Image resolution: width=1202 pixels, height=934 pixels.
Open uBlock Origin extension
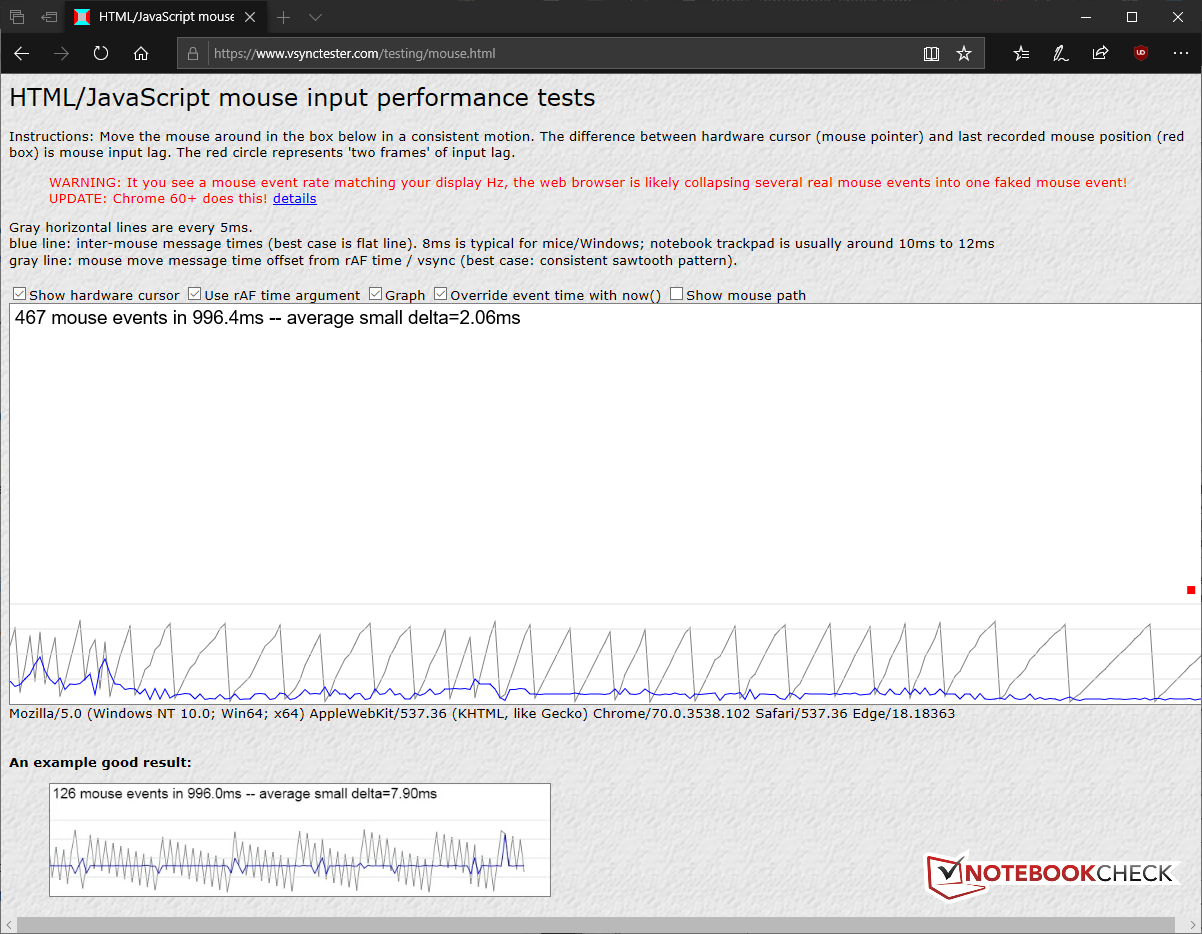point(1141,53)
